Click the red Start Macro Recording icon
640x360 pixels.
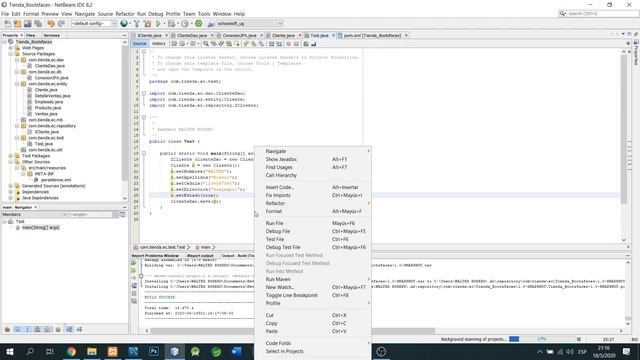tap(289, 44)
